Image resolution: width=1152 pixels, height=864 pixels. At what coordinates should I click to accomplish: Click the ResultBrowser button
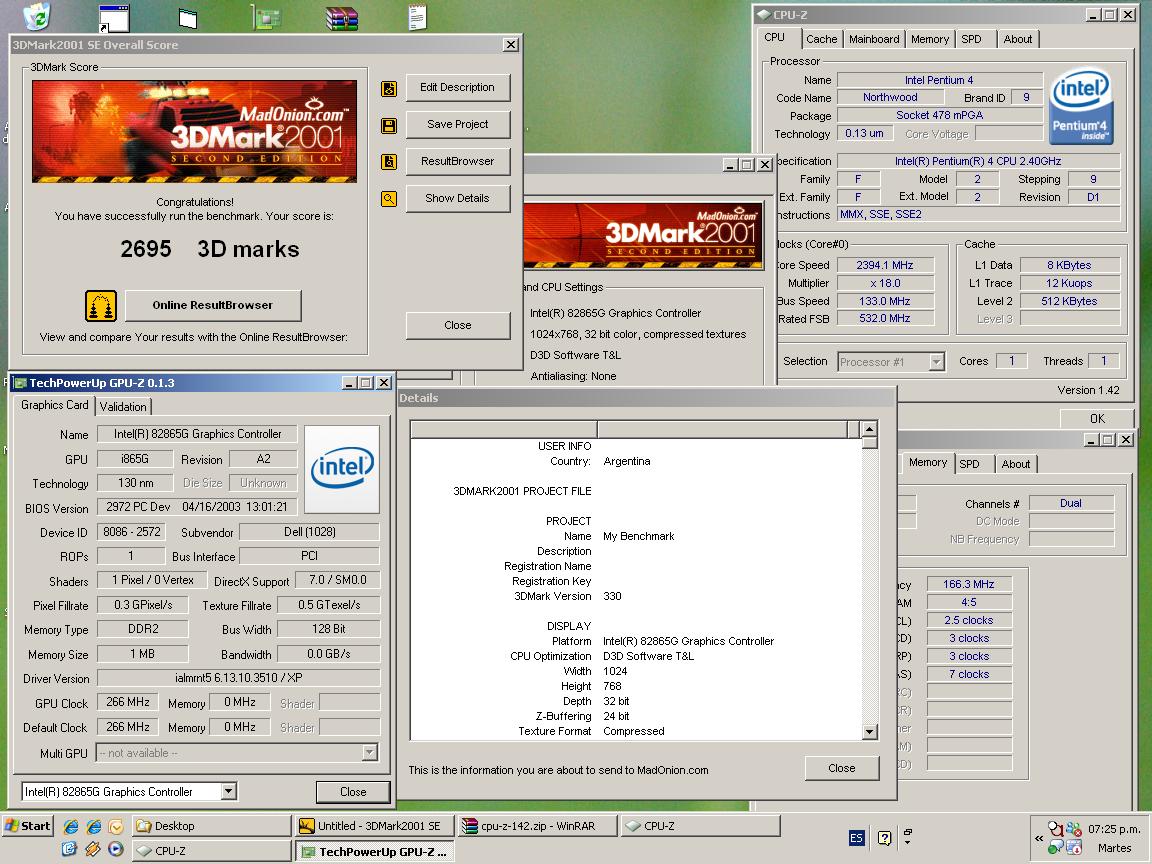pyautogui.click(x=457, y=161)
